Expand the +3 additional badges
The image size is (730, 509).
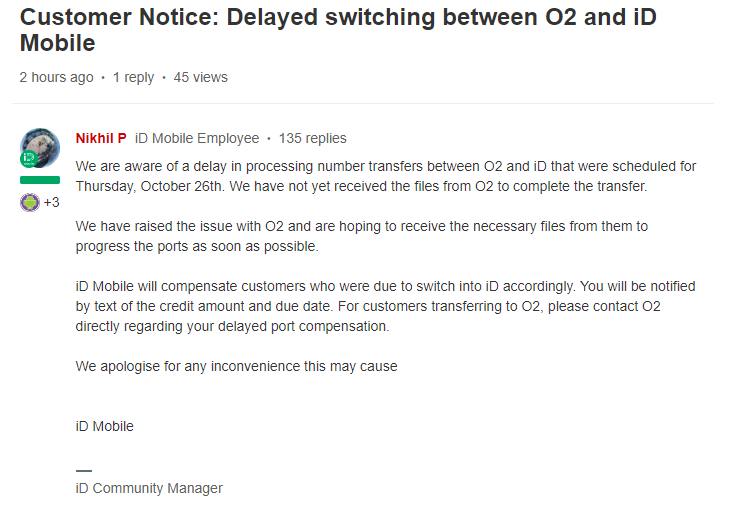[52, 203]
